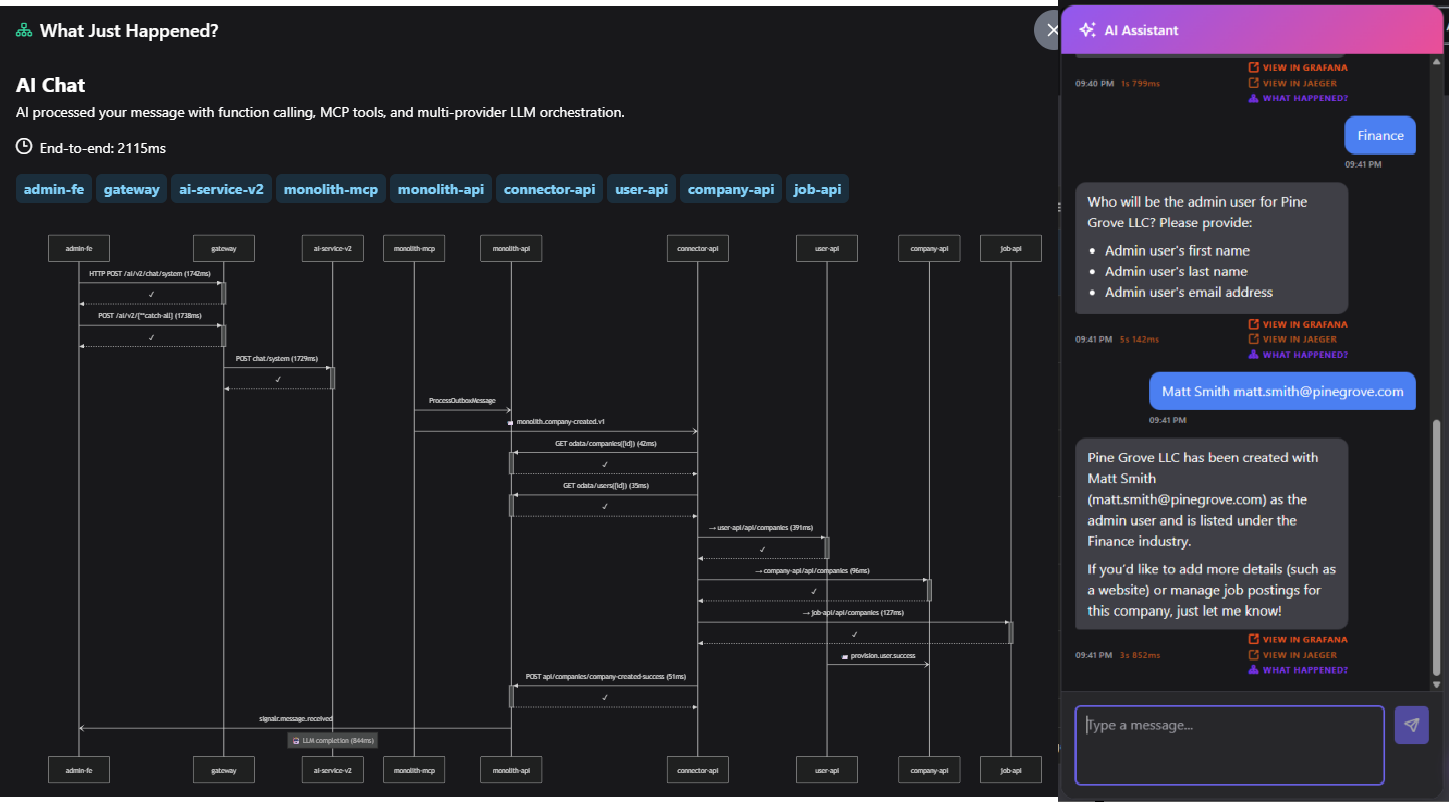The height and width of the screenshot is (802, 1449).
Task: Click the user-api node at top of diagram
Action: pyautogui.click(x=827, y=248)
